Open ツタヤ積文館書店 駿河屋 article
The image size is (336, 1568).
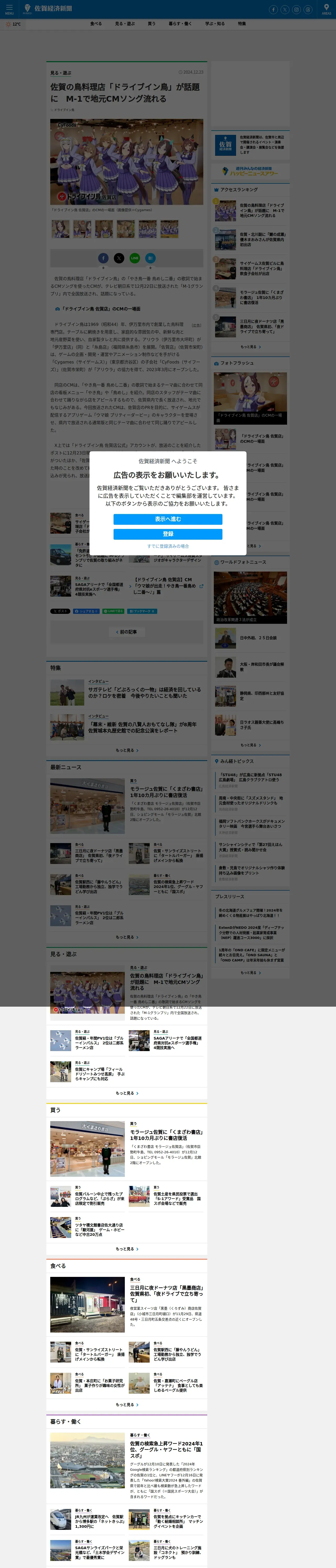99,1230
